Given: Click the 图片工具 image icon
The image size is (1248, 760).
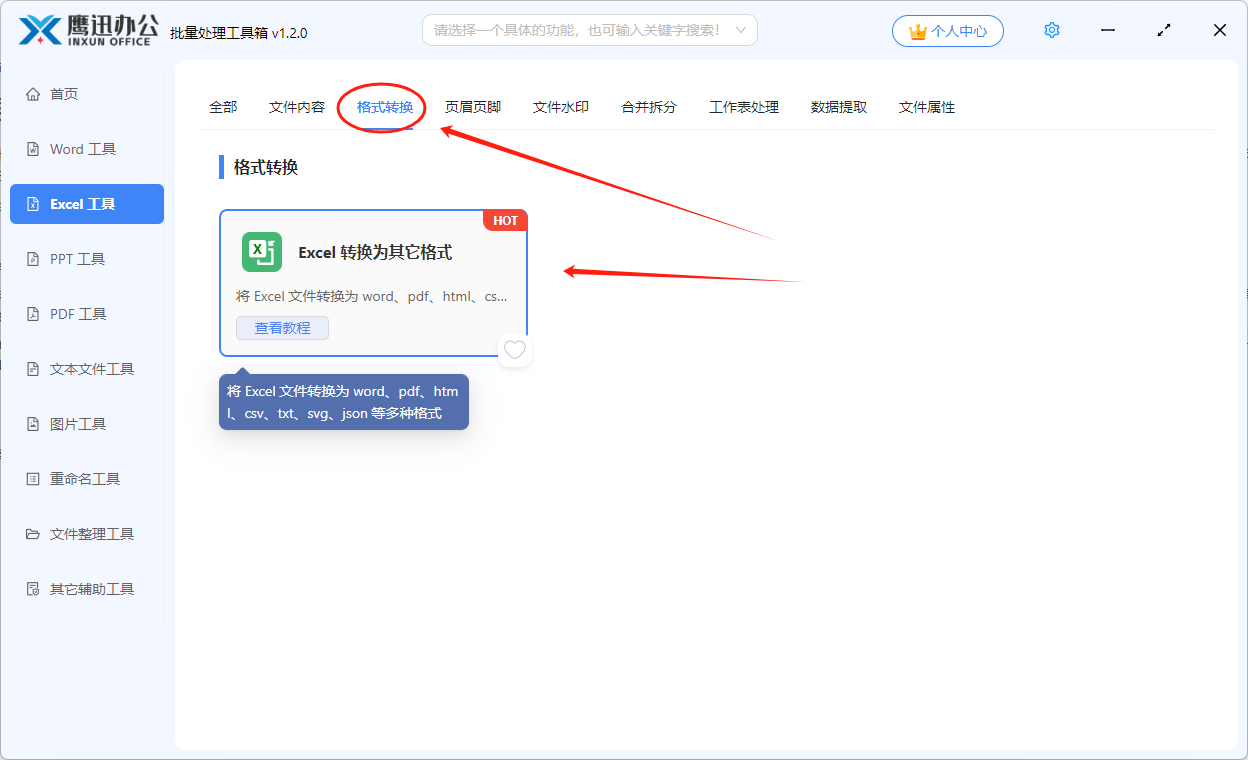Looking at the screenshot, I should click(x=33, y=424).
